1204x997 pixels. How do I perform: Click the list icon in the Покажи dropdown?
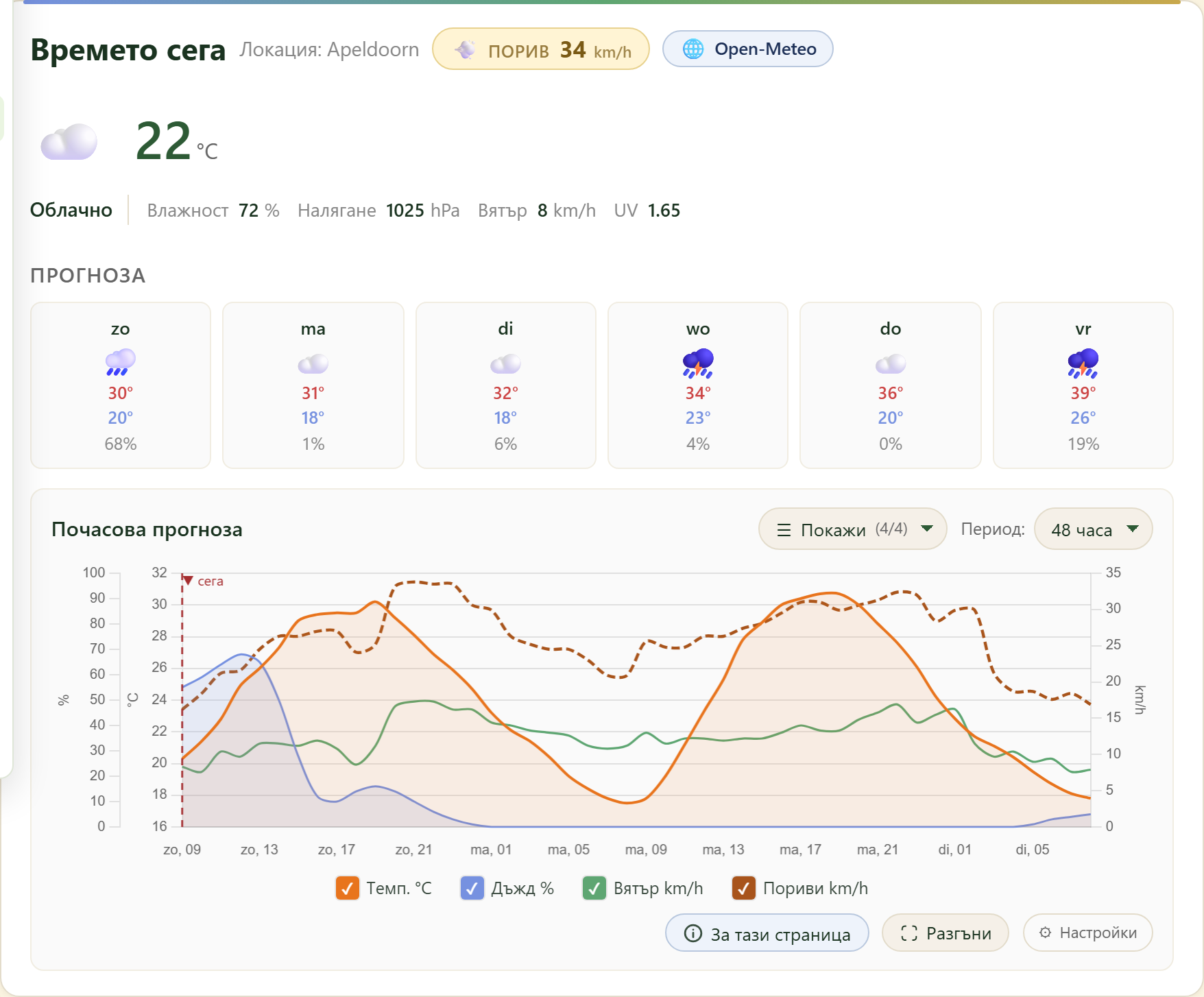click(x=784, y=529)
